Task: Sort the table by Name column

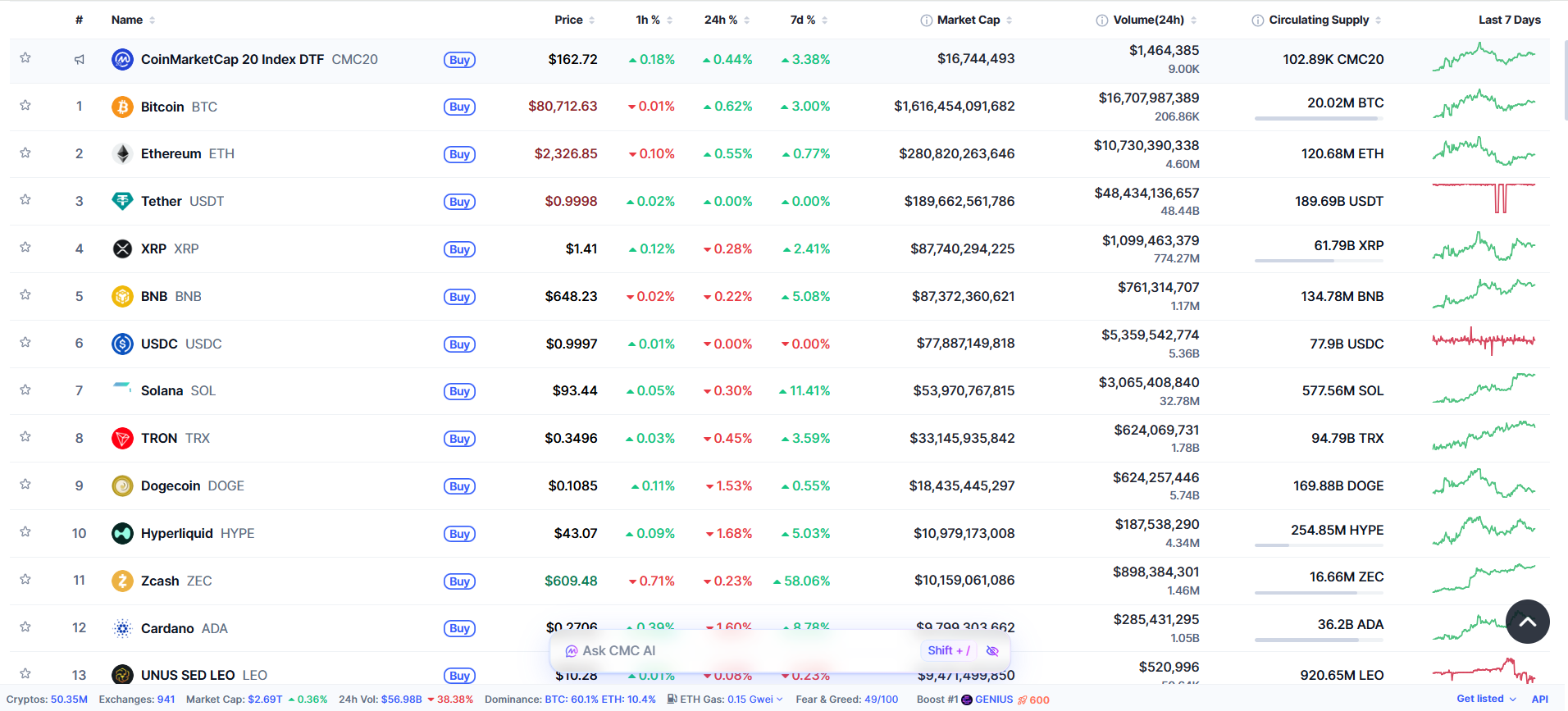Action: pyautogui.click(x=133, y=20)
